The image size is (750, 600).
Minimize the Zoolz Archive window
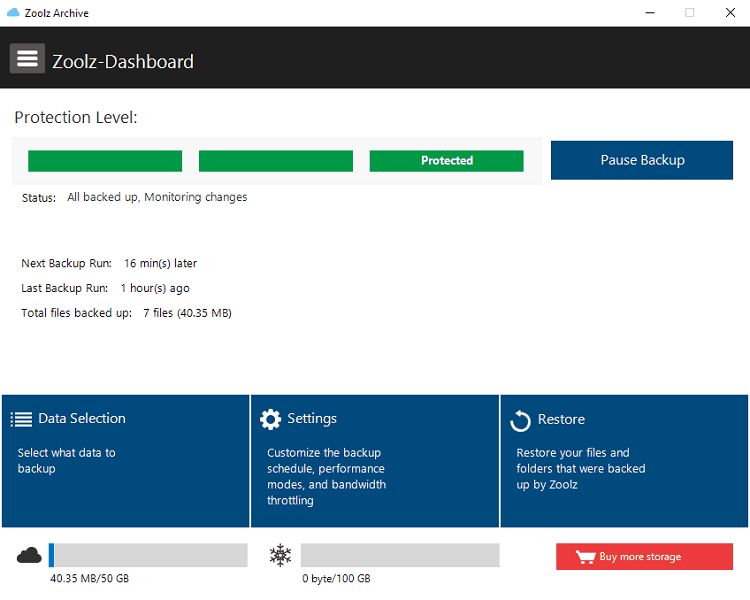pyautogui.click(x=650, y=13)
